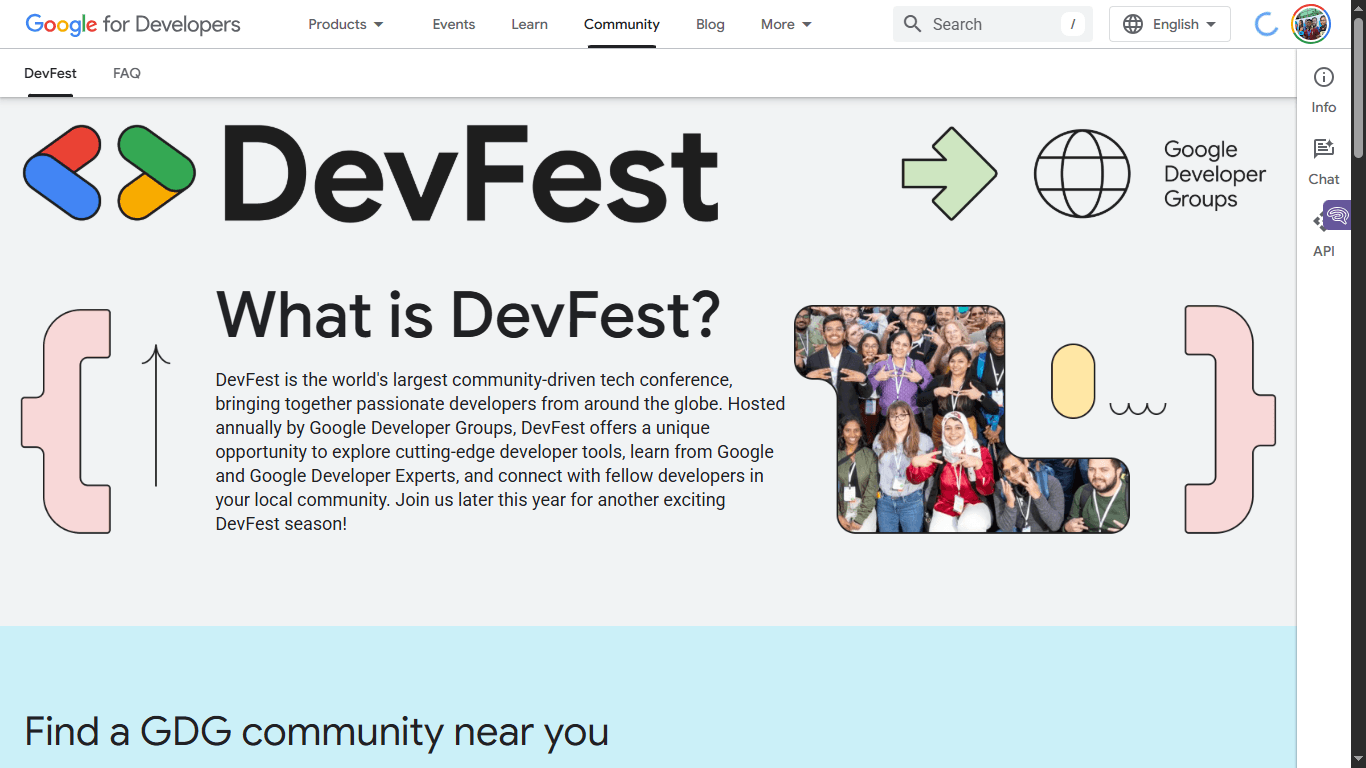The height and width of the screenshot is (768, 1366).
Task: Open the API side panel
Action: pyautogui.click(x=1323, y=250)
